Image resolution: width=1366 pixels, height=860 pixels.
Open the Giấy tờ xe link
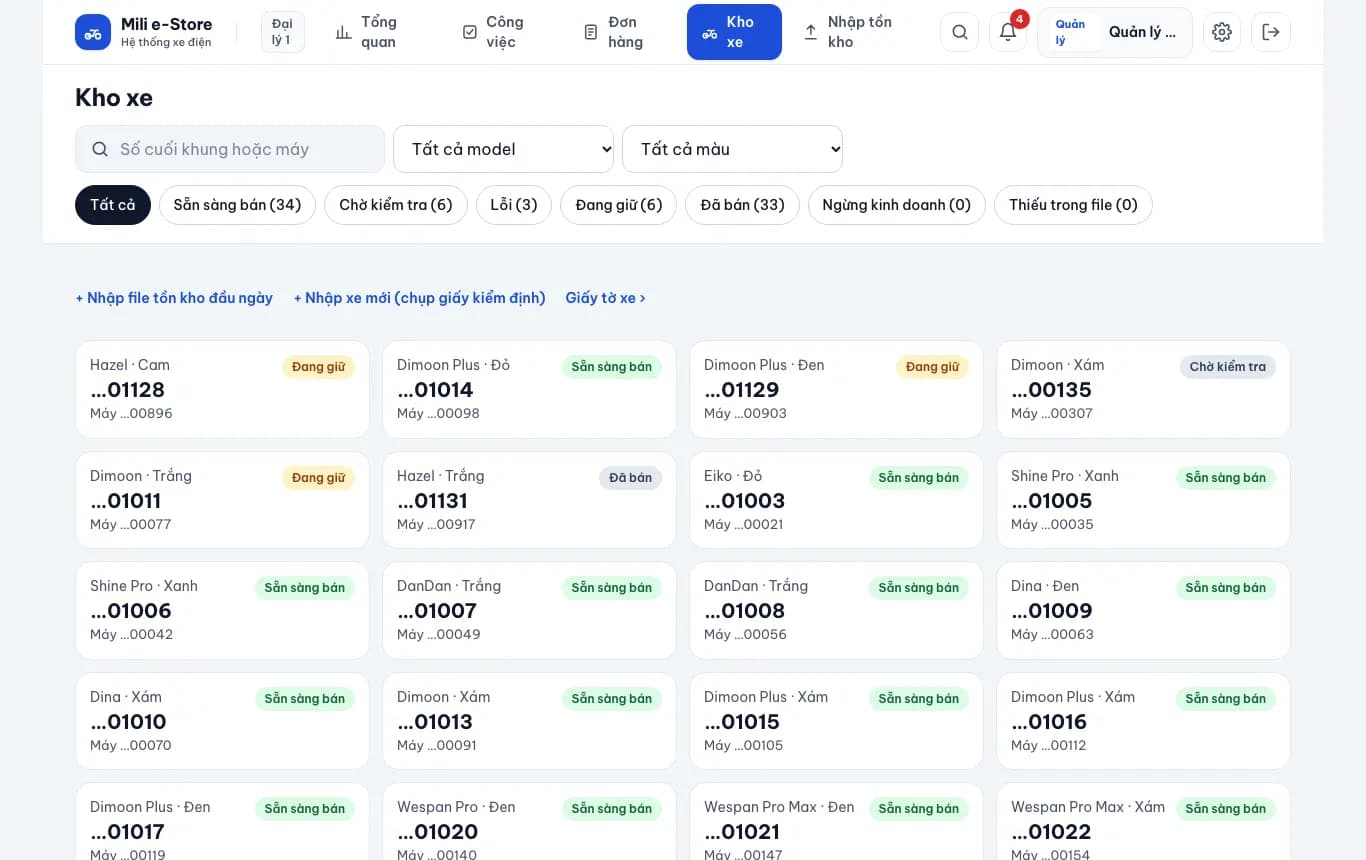pyautogui.click(x=606, y=298)
